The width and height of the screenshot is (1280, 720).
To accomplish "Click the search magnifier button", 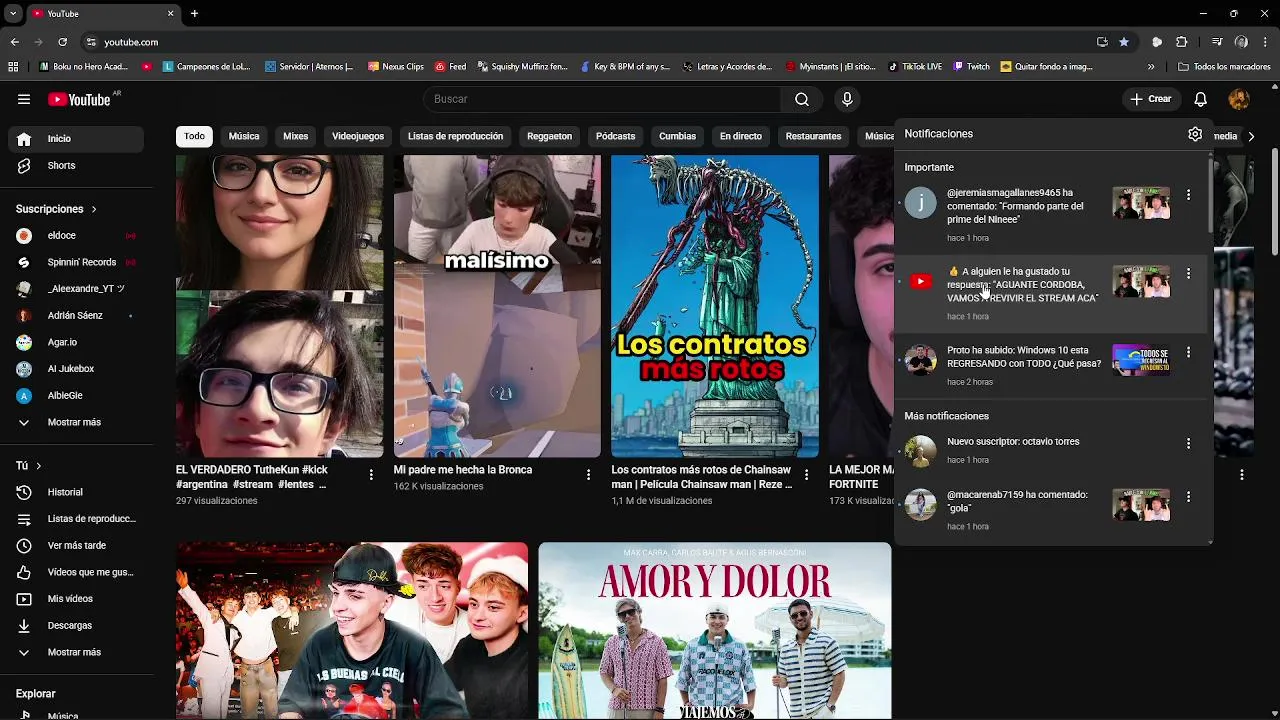I will coord(802,99).
